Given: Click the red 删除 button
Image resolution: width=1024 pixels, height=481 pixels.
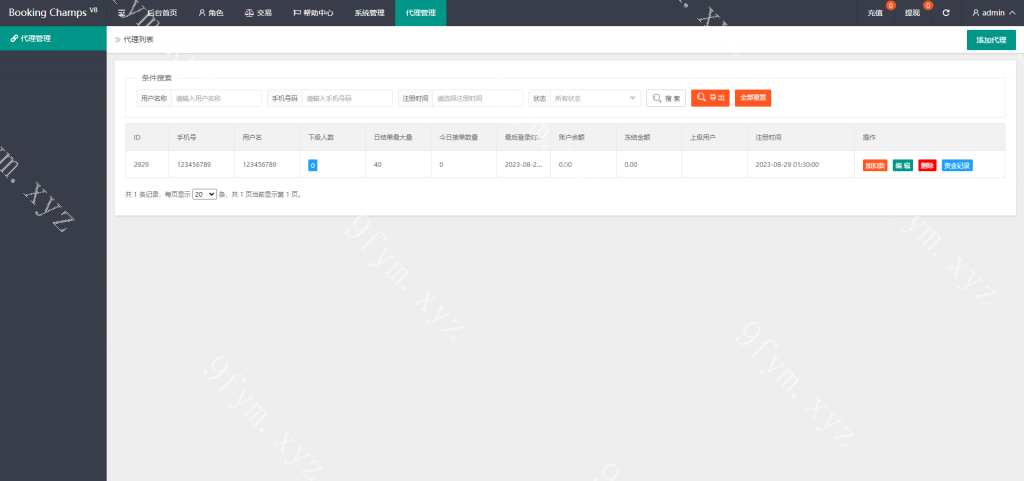Looking at the screenshot, I should 927,165.
